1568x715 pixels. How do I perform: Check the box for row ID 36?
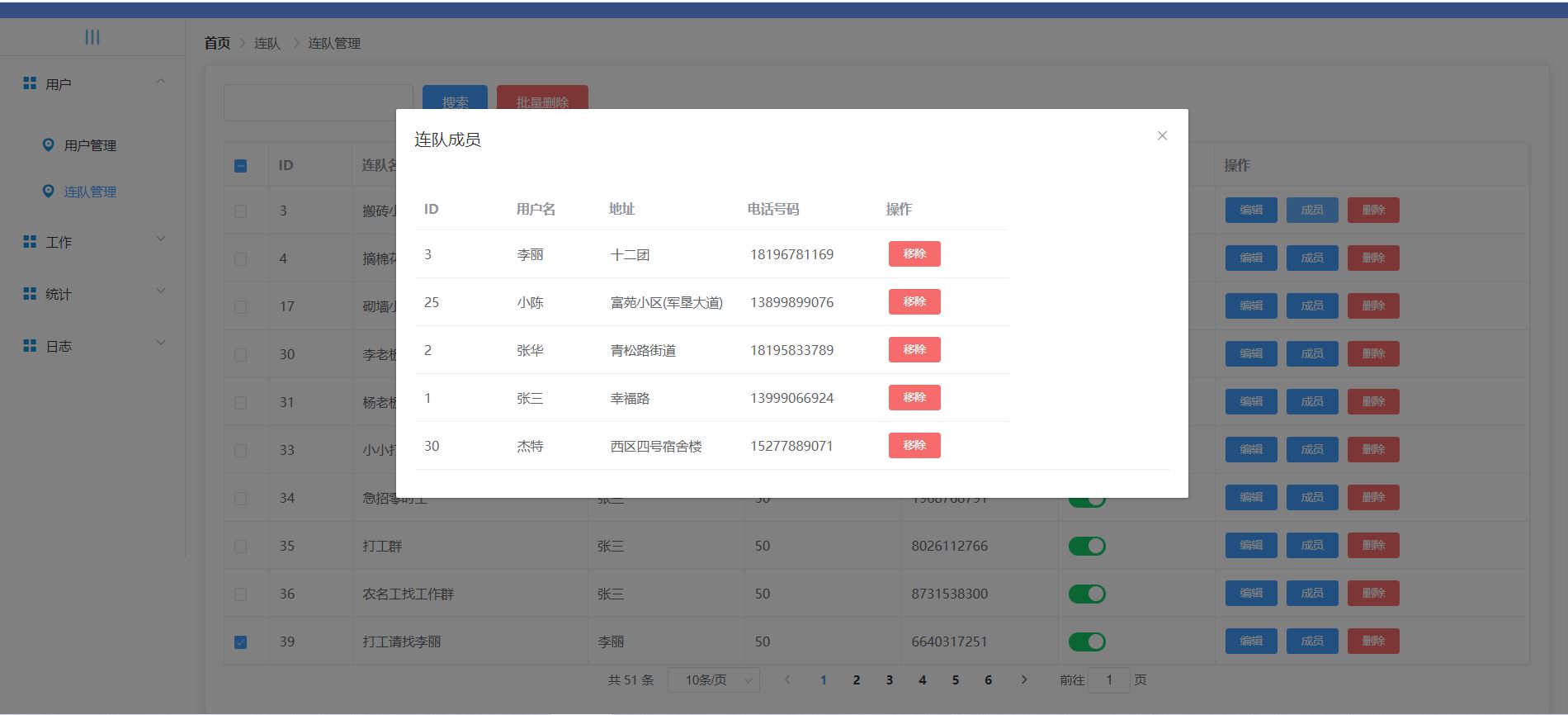click(x=240, y=594)
